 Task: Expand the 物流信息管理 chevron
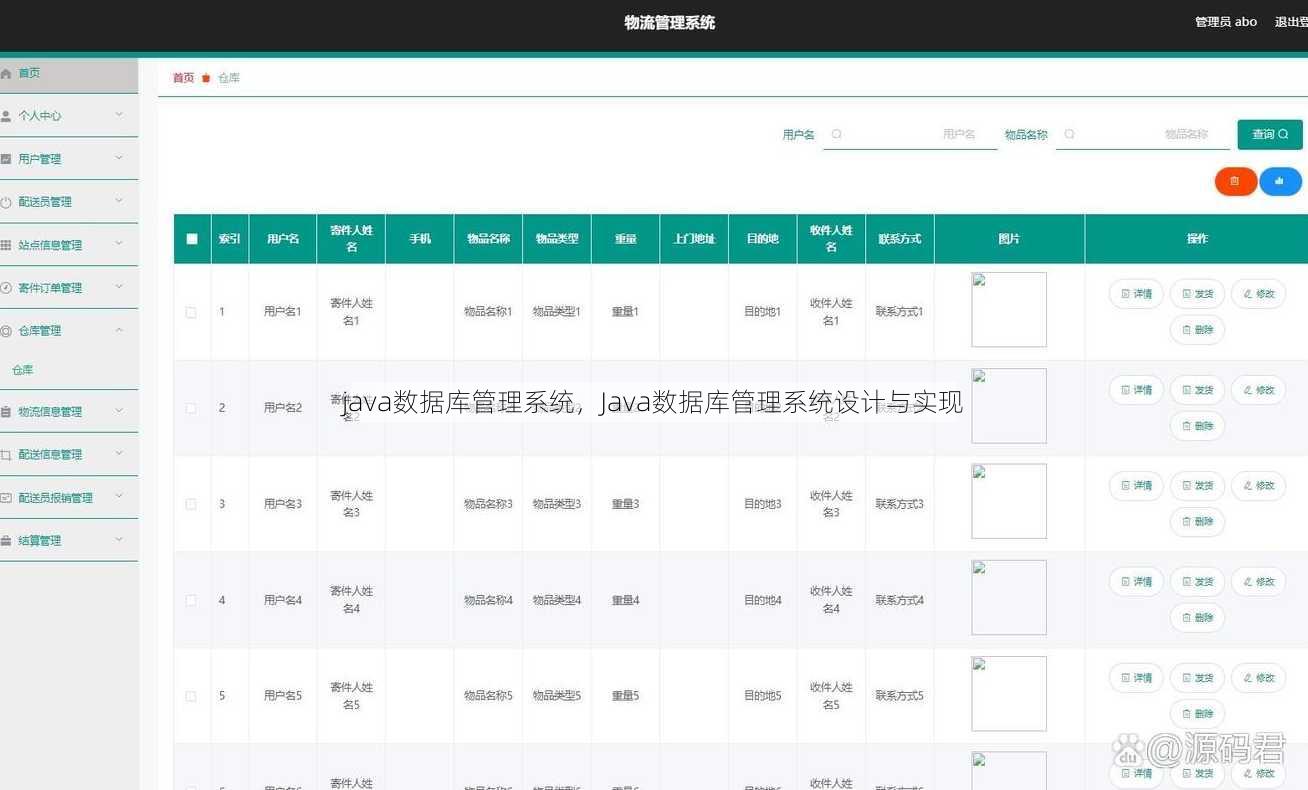pos(119,411)
